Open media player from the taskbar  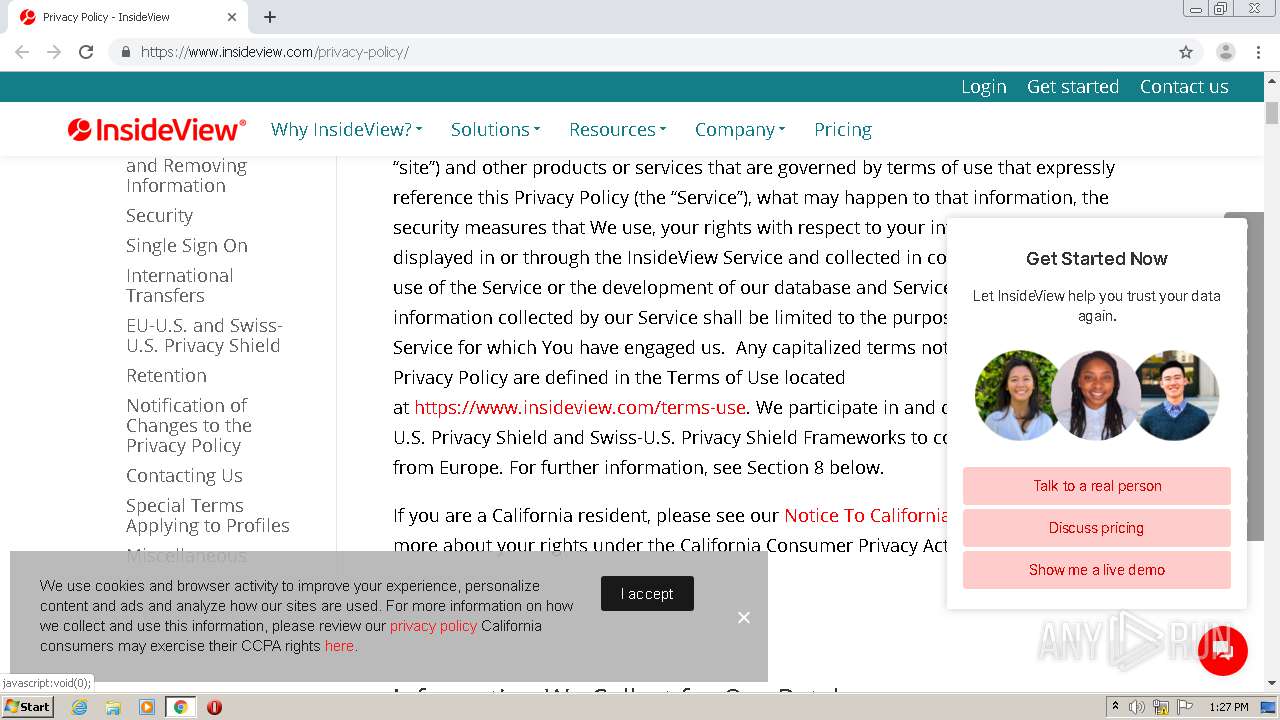pos(147,707)
